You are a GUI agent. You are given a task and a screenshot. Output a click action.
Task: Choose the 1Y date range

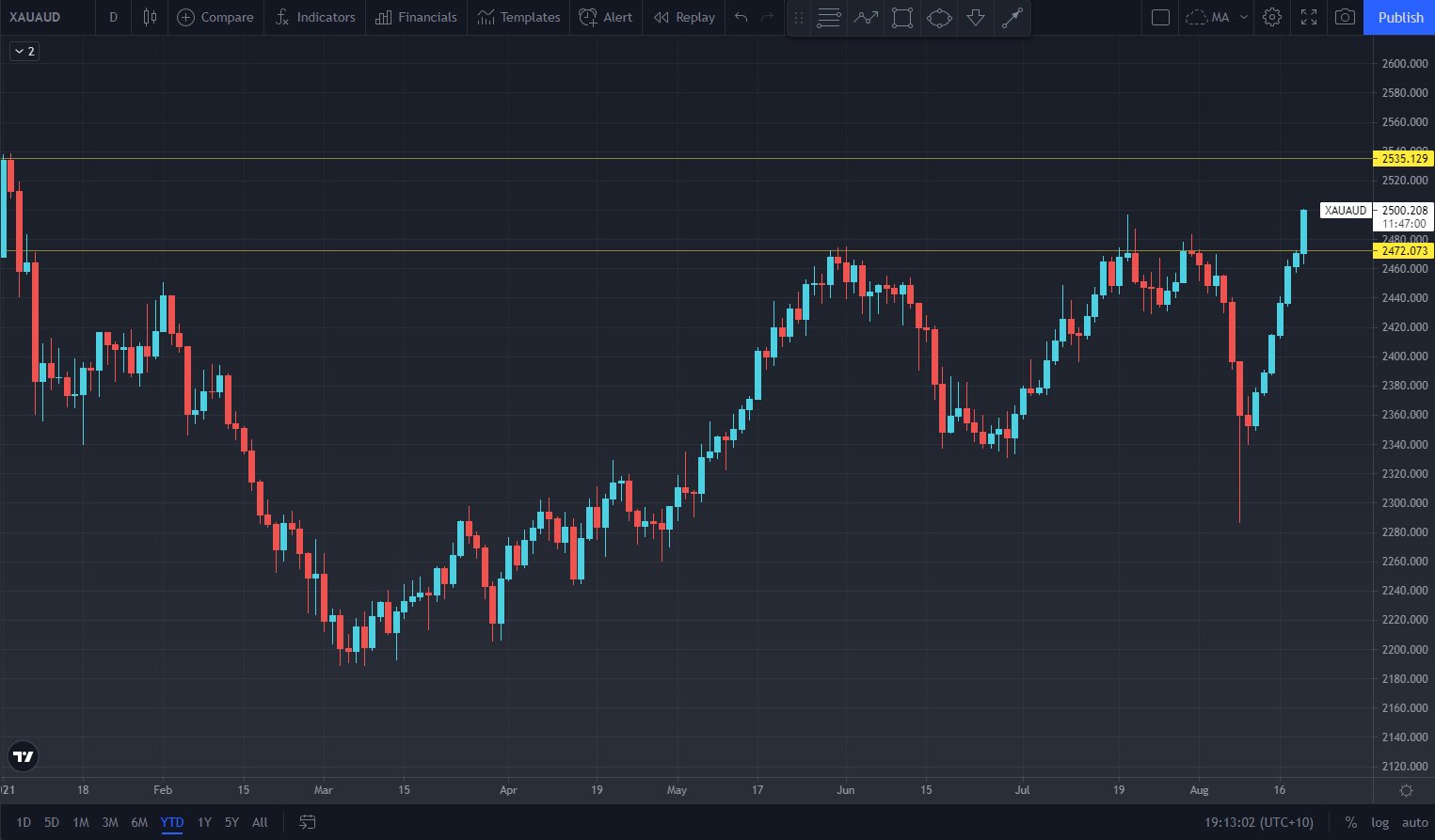click(204, 822)
